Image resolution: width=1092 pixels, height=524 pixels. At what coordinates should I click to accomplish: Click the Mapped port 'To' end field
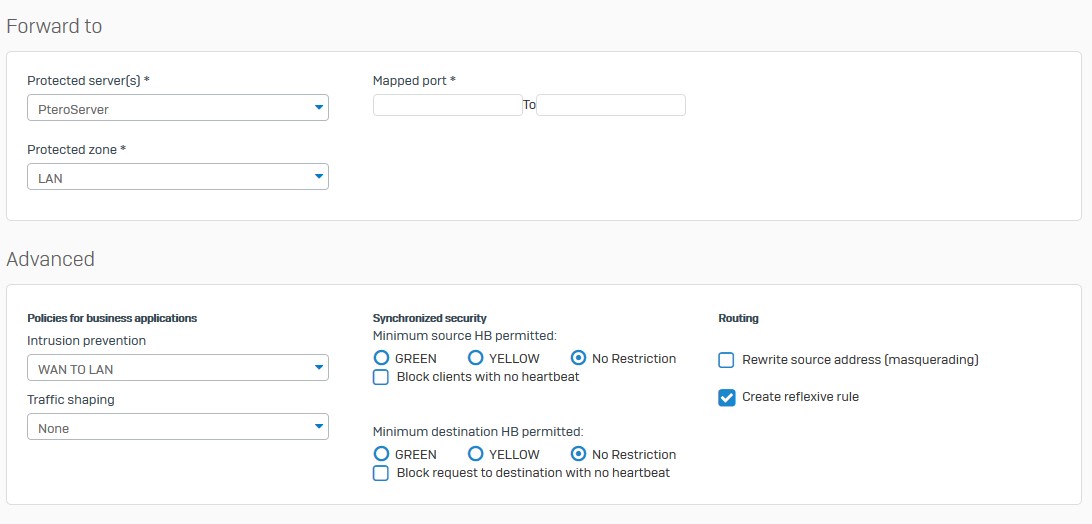610,105
